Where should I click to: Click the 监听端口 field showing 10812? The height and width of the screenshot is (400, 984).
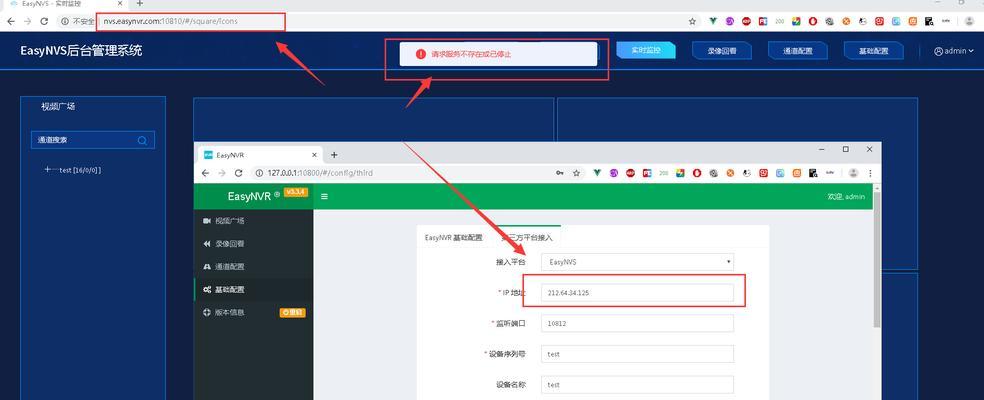click(x=638, y=323)
